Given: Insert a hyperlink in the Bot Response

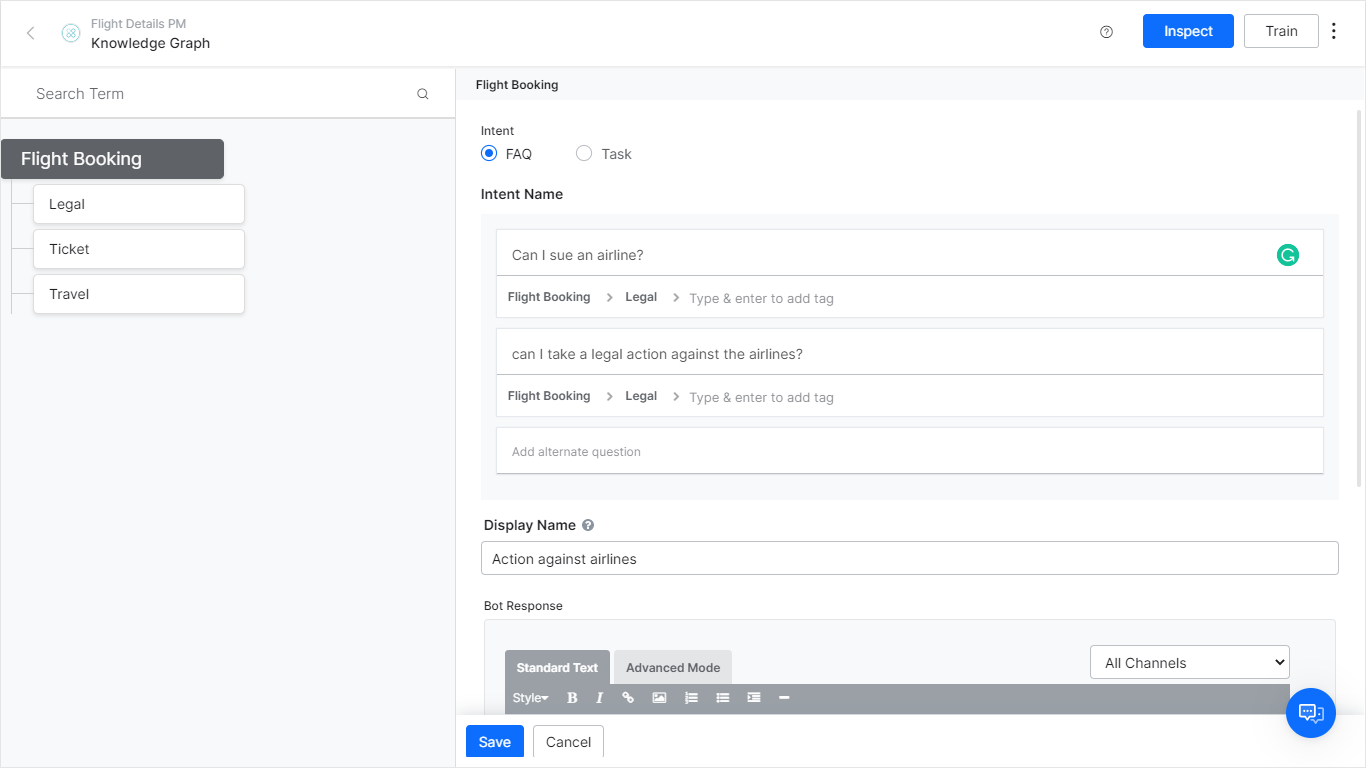Looking at the screenshot, I should point(628,697).
